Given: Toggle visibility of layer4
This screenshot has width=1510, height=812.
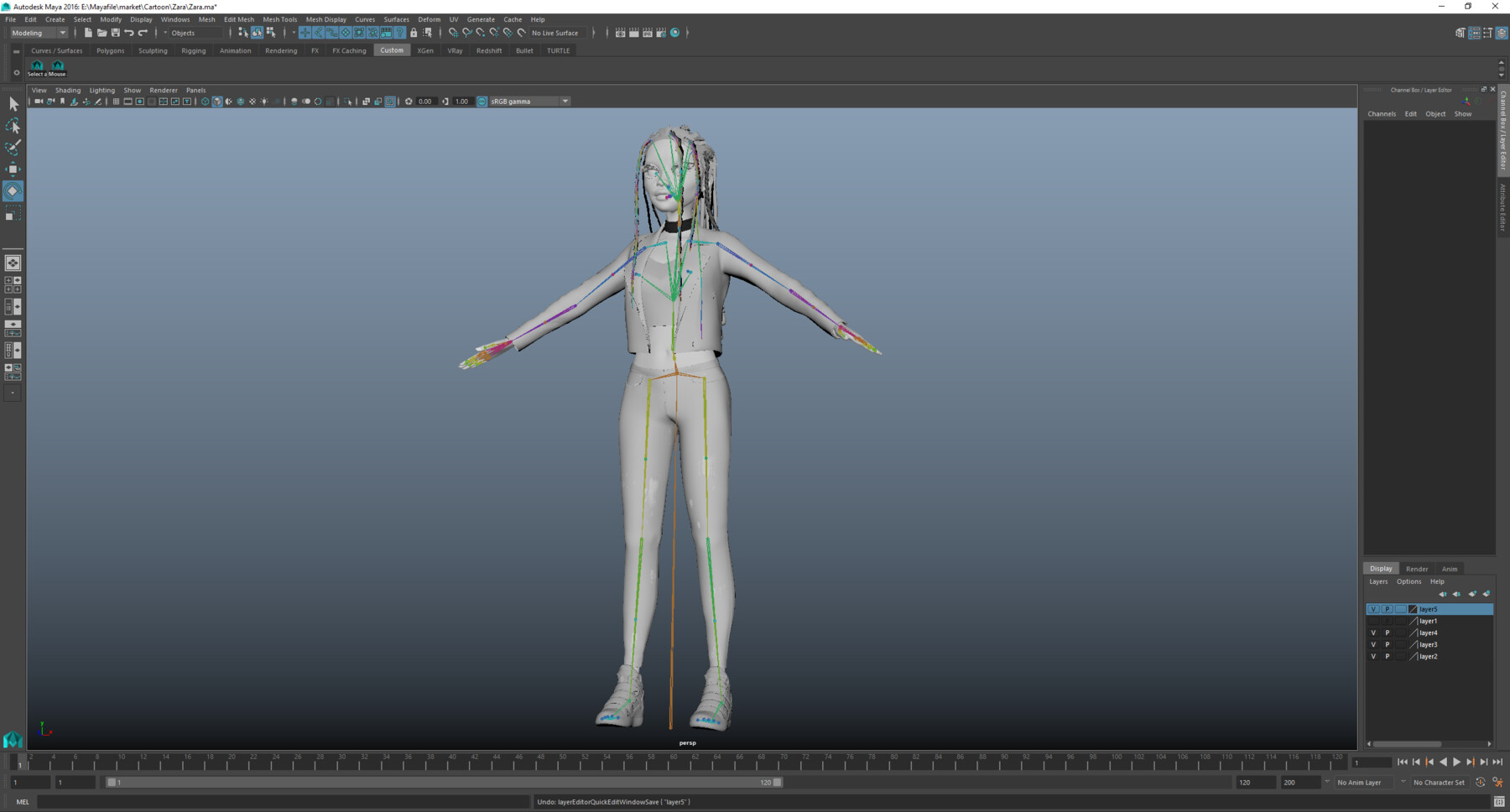Looking at the screenshot, I should [x=1373, y=633].
